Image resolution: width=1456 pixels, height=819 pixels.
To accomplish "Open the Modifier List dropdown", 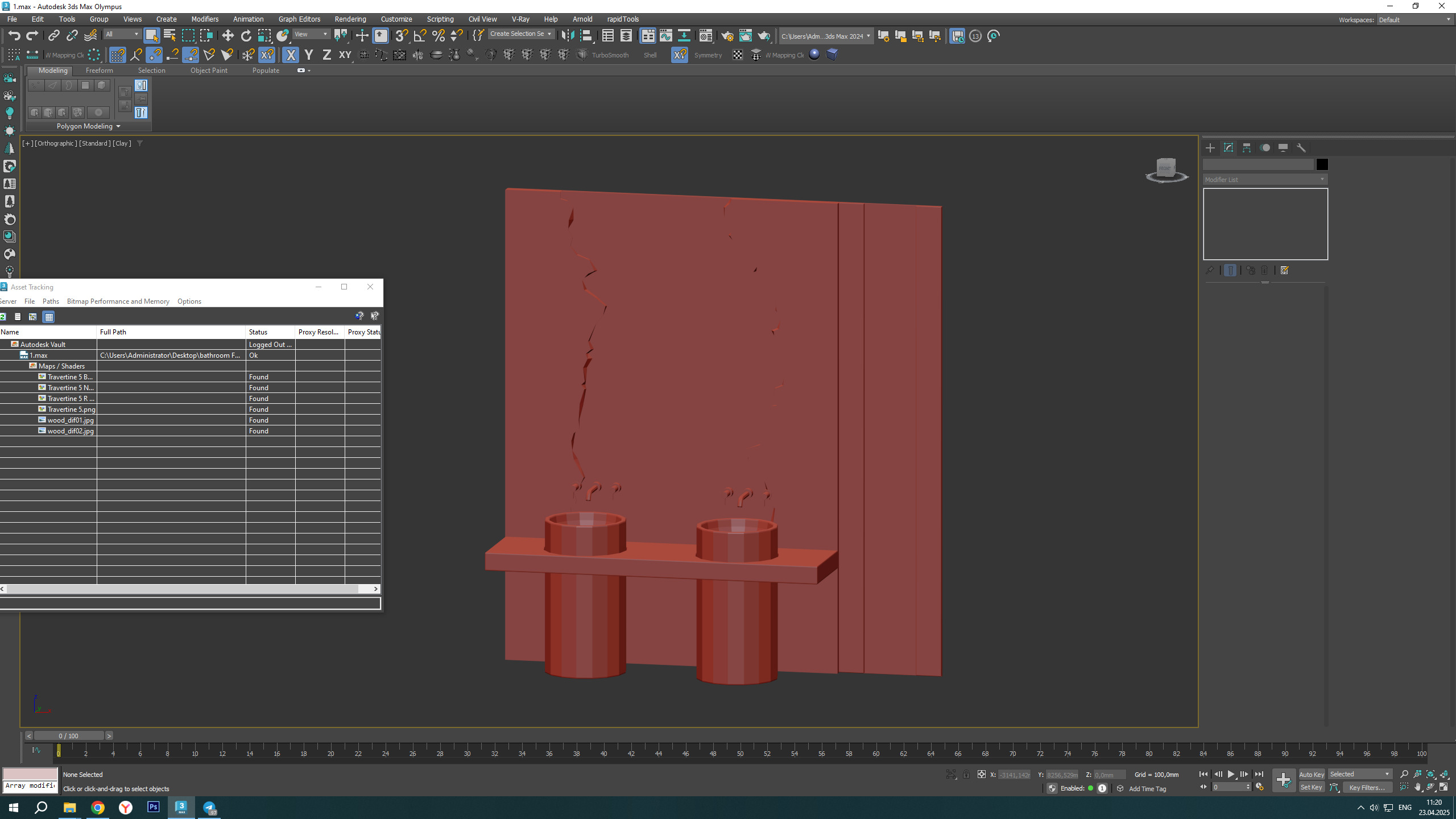I will 1265,179.
